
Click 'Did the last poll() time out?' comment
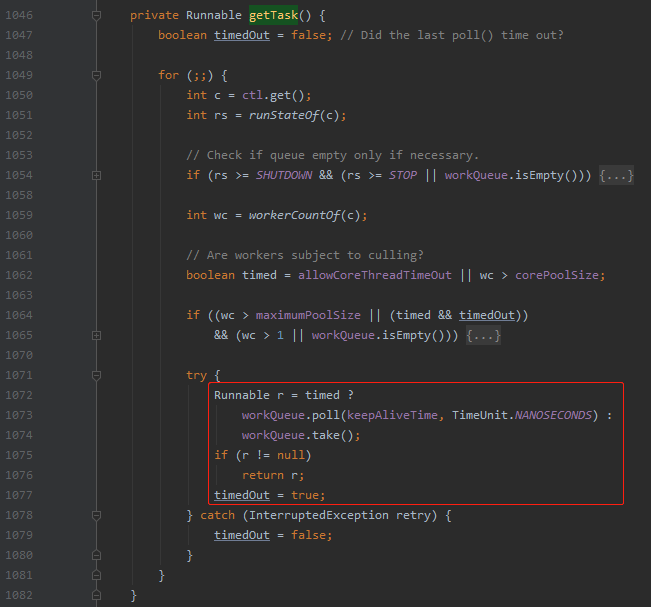452,35
